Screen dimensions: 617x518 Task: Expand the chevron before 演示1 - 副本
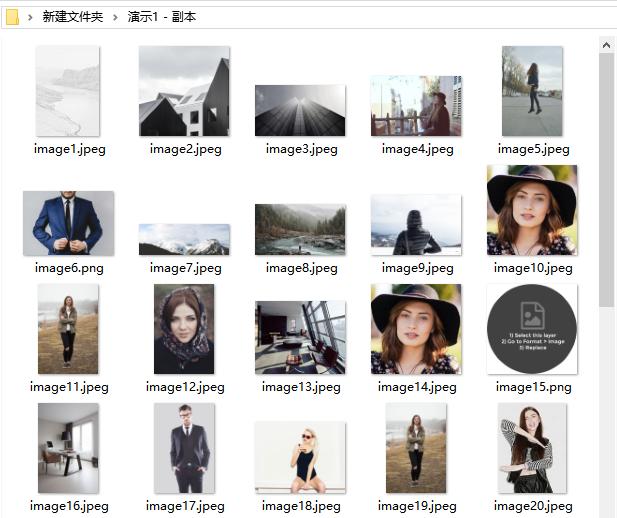tap(115, 17)
